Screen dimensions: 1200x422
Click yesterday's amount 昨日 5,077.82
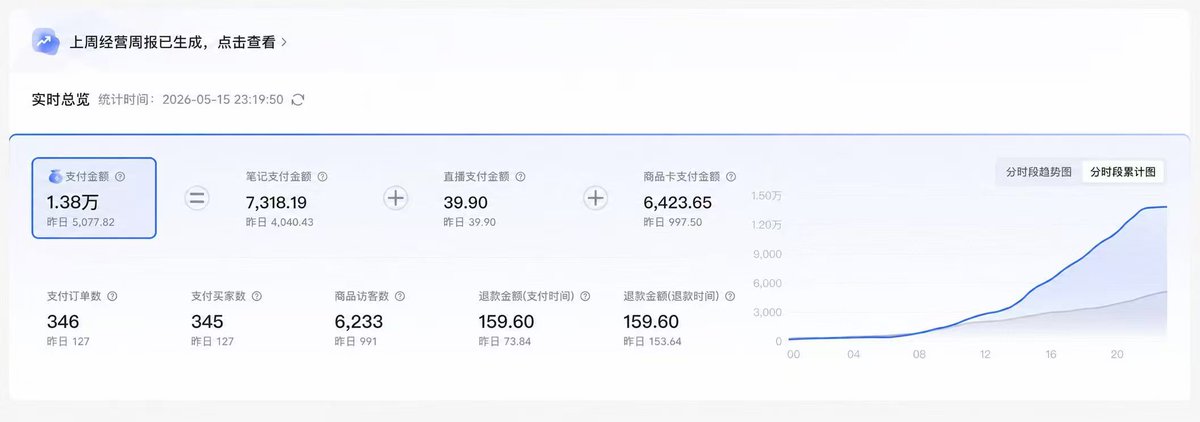(x=82, y=222)
